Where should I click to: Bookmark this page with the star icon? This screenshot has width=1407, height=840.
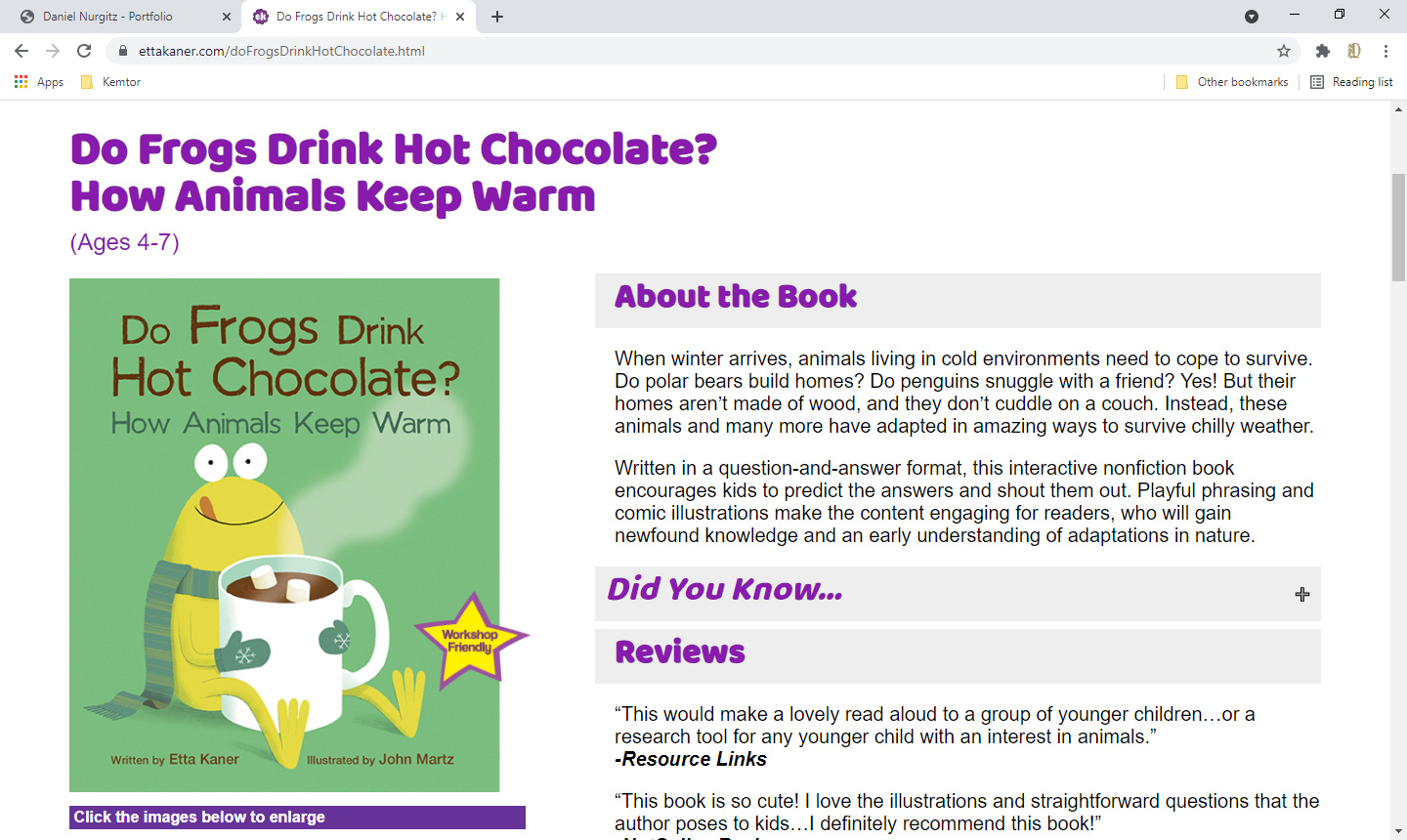(1284, 51)
